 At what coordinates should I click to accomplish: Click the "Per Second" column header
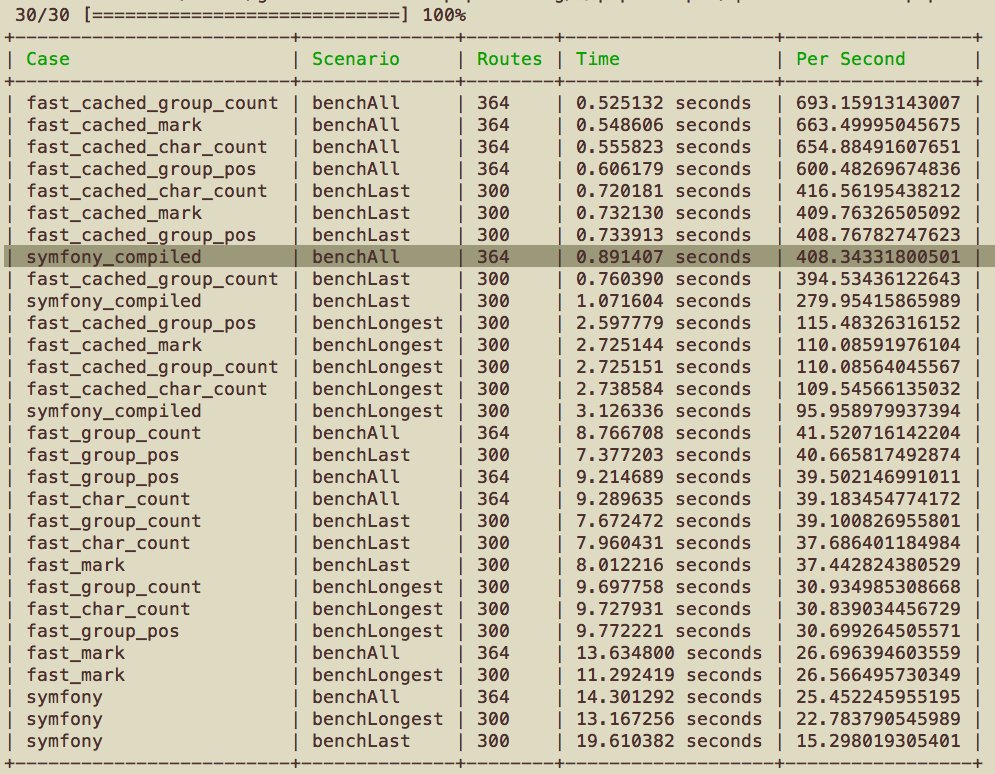(850, 59)
